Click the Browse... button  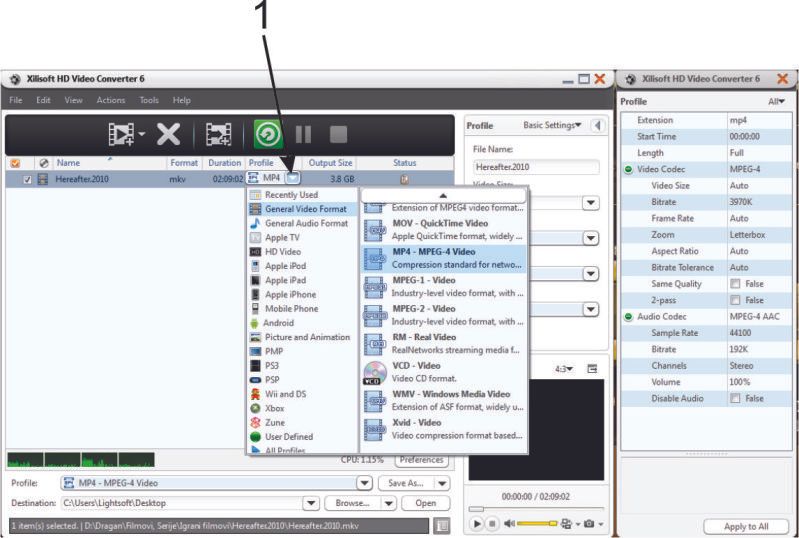coord(353,503)
